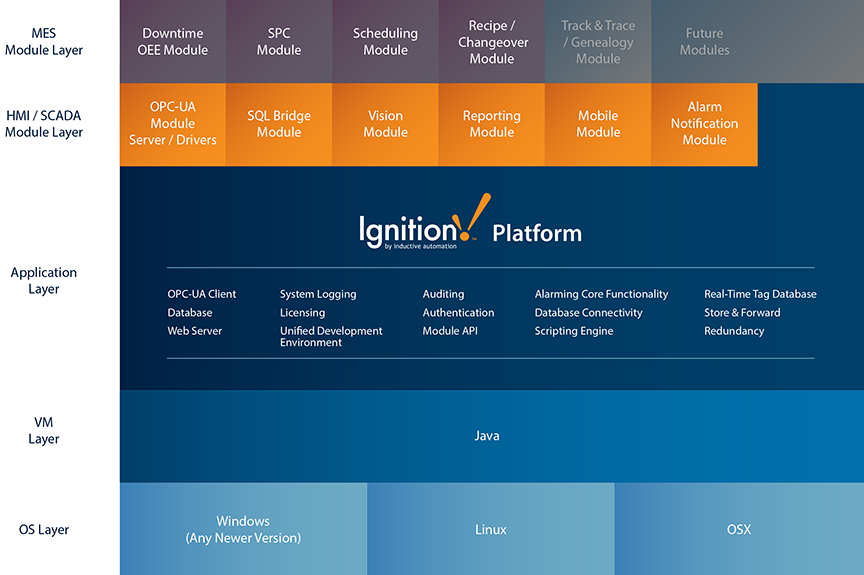Select the Reporting Module block

[x=492, y=124]
